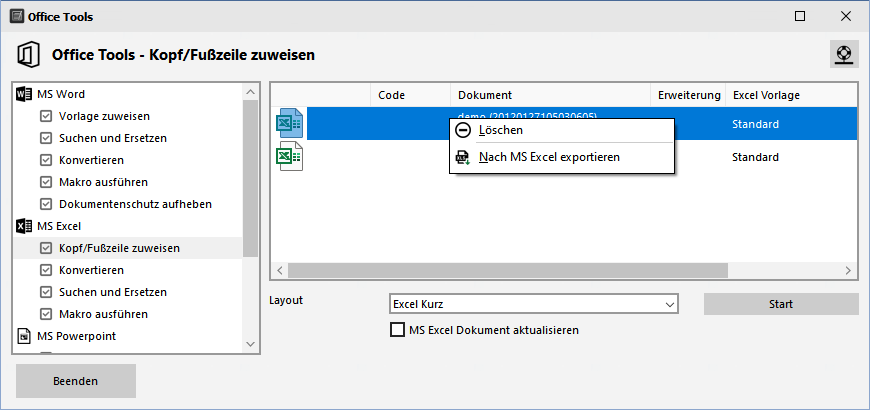Click the document list left scroll arrow

pos(280,271)
